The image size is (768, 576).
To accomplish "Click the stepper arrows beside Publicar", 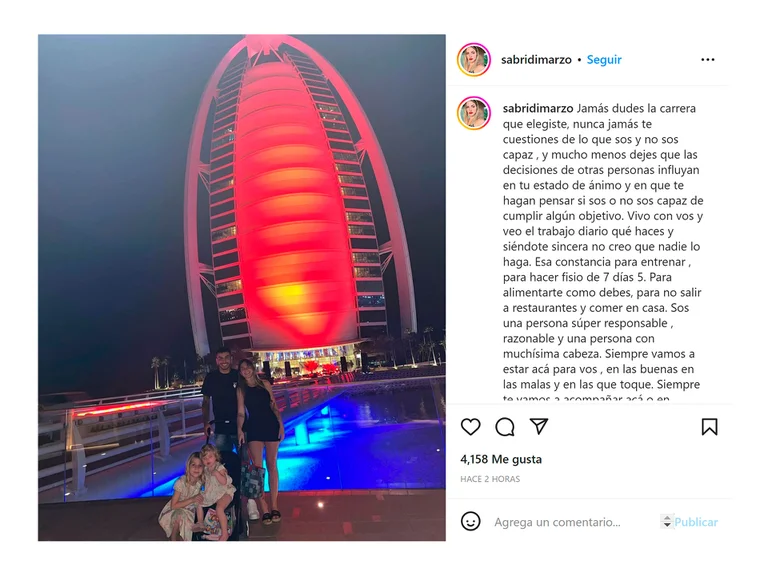I will tap(667, 522).
